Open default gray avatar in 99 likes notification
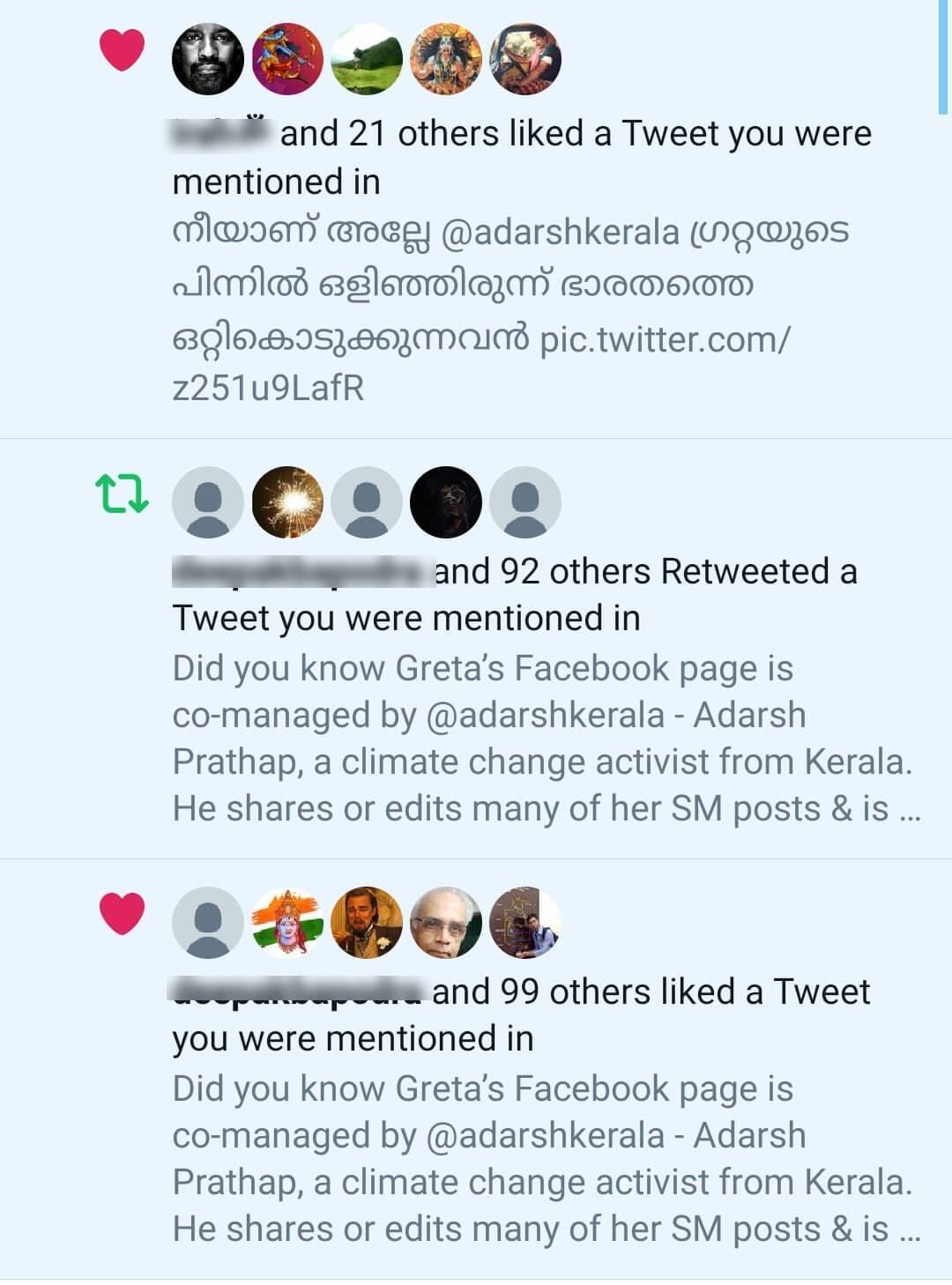The height and width of the screenshot is (1285, 952). click(x=207, y=922)
